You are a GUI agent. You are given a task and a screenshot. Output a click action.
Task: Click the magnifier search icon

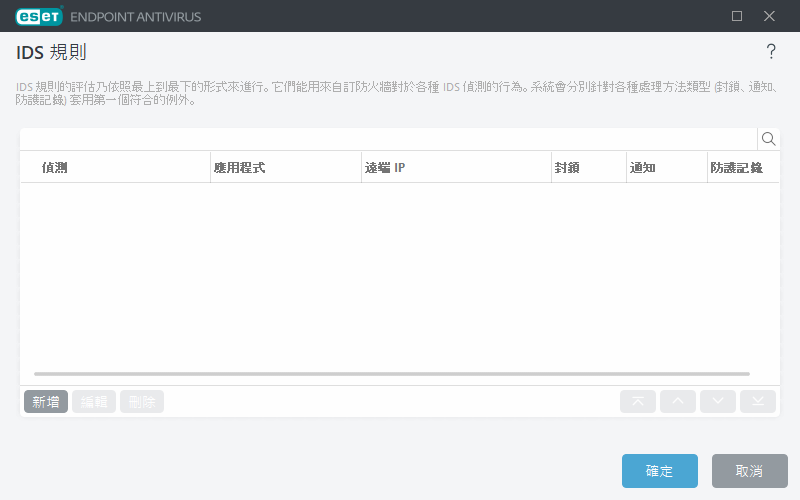click(x=768, y=139)
